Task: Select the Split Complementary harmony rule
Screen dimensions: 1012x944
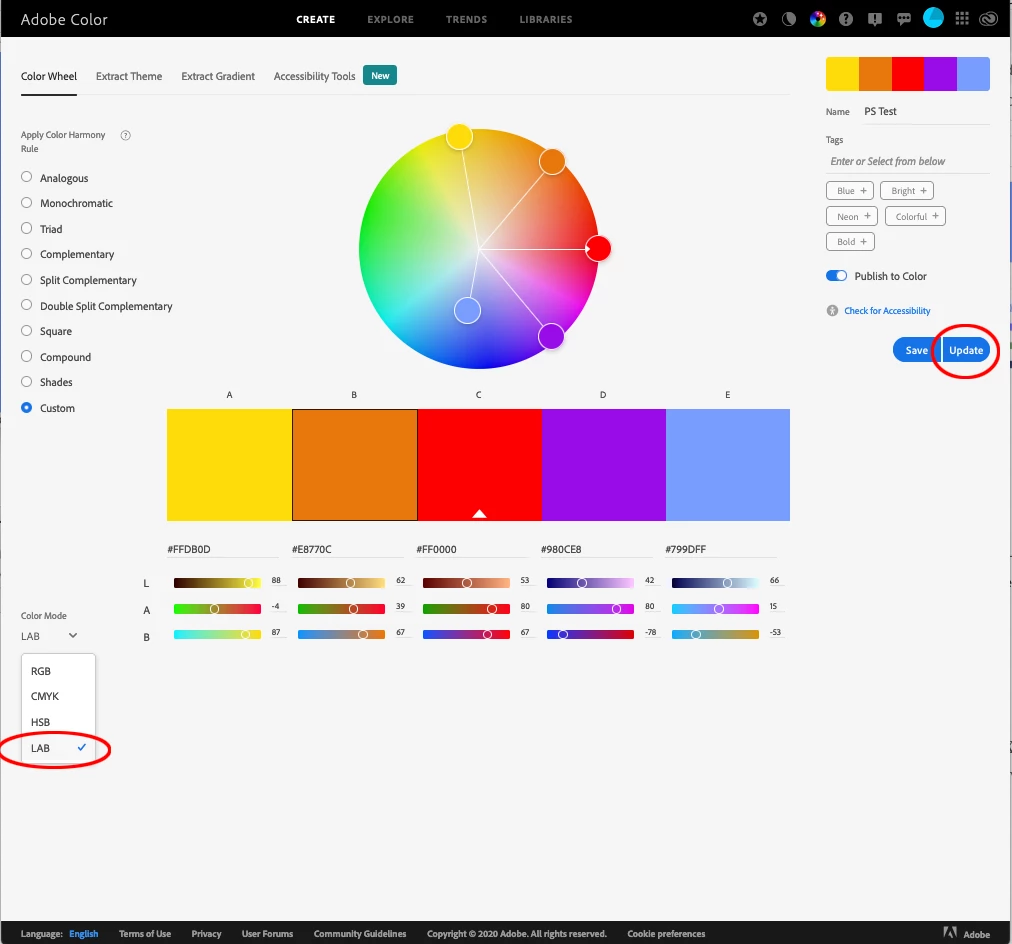Action: 26,279
